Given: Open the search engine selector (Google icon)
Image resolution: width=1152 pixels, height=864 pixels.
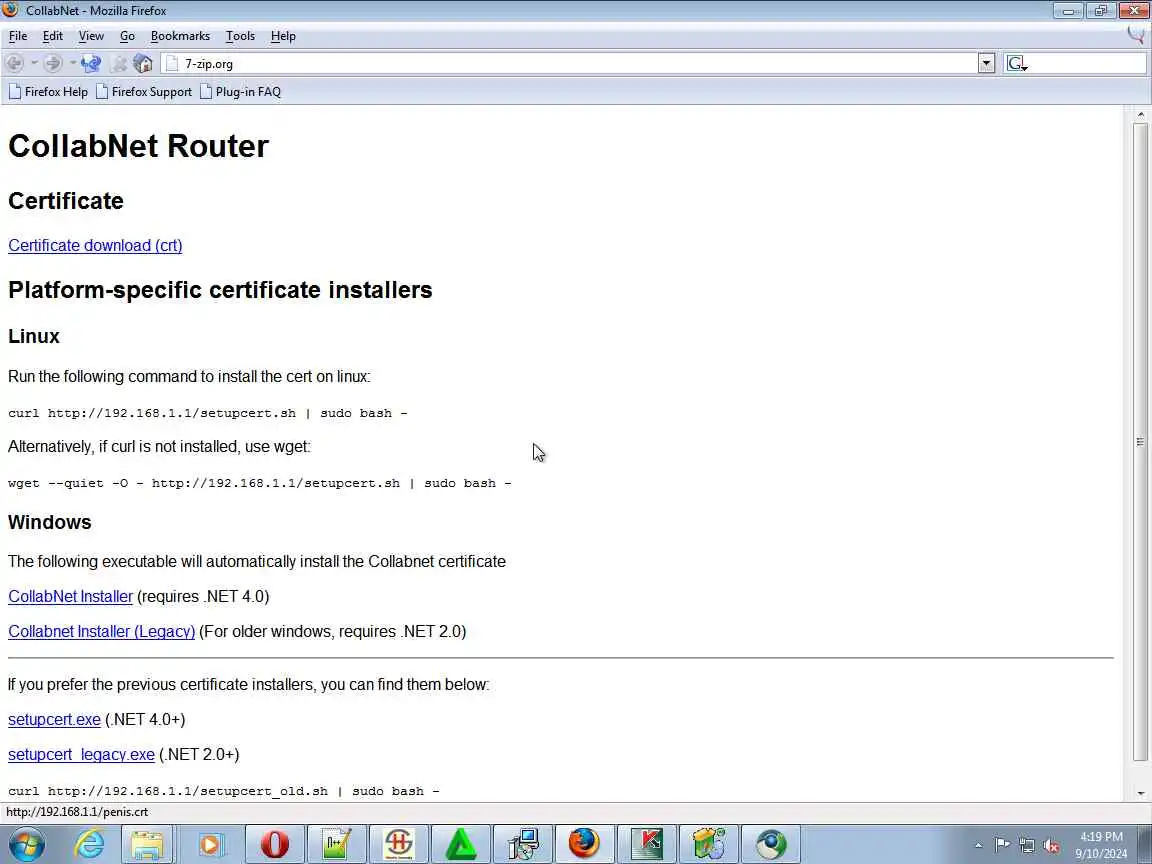Looking at the screenshot, I should pos(1016,63).
